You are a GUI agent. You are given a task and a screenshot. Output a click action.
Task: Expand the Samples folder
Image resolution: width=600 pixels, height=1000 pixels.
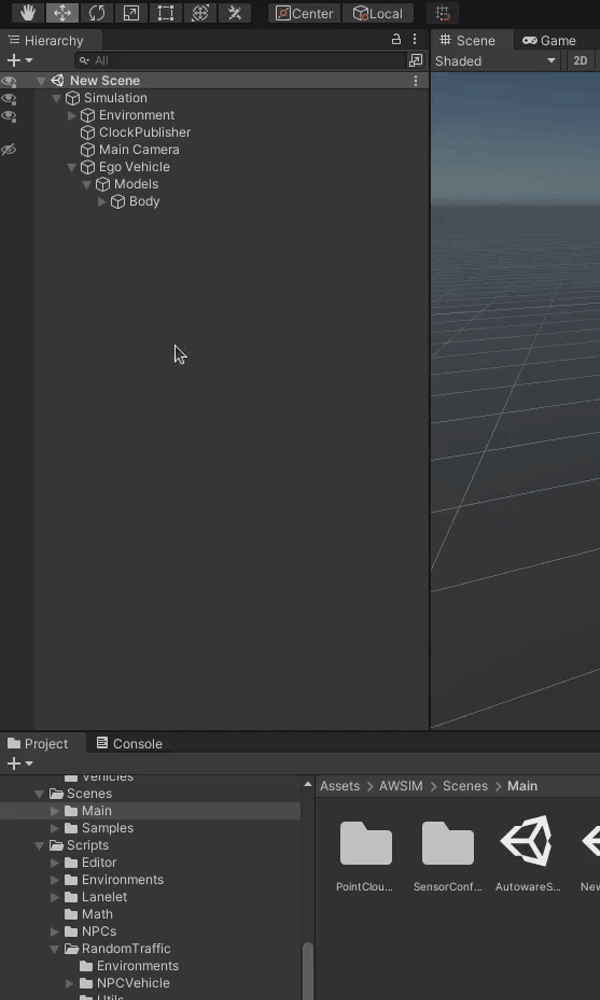(x=55, y=828)
